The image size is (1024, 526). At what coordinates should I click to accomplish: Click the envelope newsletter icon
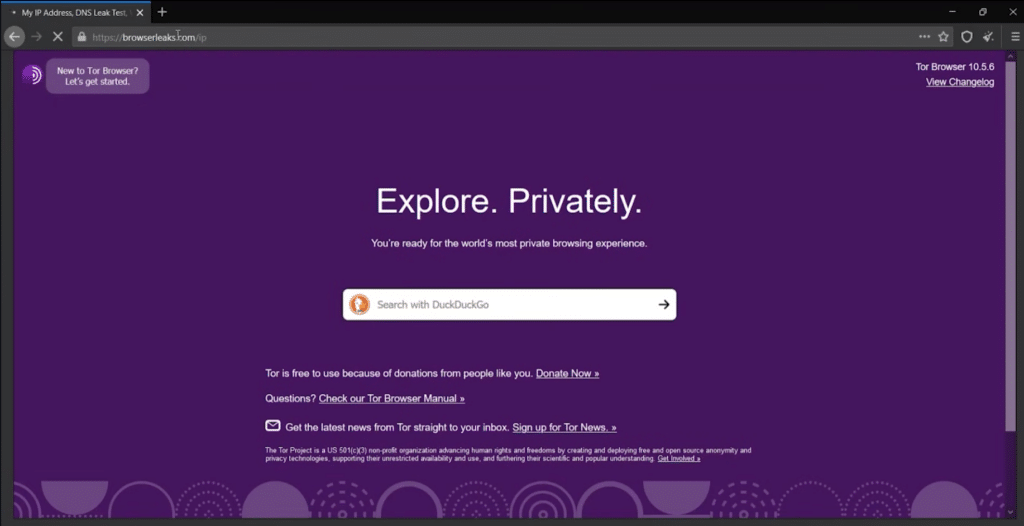[272, 426]
